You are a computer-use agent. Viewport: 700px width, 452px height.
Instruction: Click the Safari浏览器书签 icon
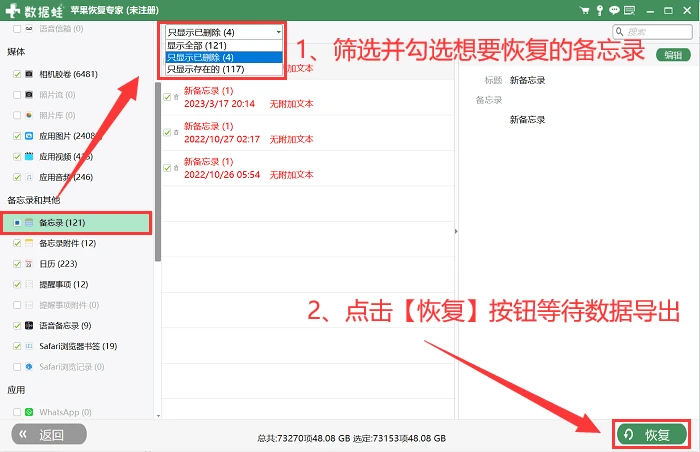pos(29,346)
